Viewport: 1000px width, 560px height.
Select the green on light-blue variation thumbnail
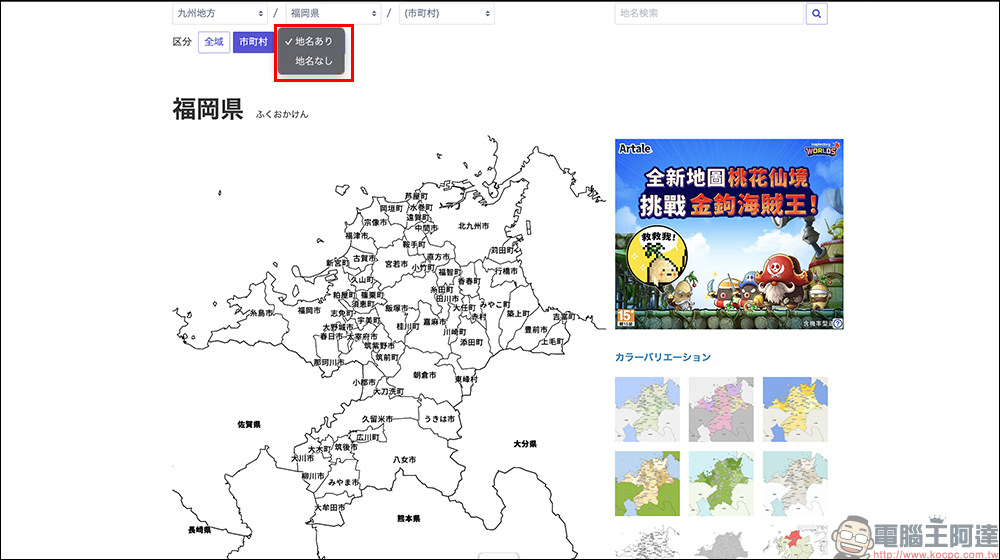coord(721,483)
